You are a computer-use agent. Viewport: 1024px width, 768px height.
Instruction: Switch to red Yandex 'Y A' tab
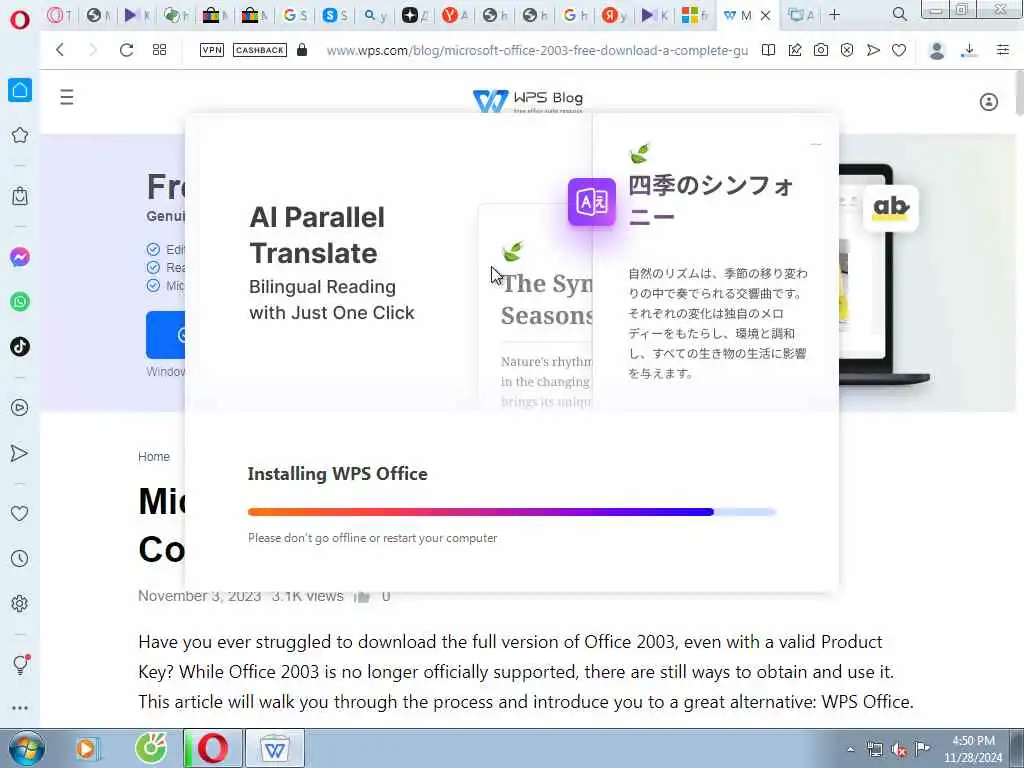455,15
